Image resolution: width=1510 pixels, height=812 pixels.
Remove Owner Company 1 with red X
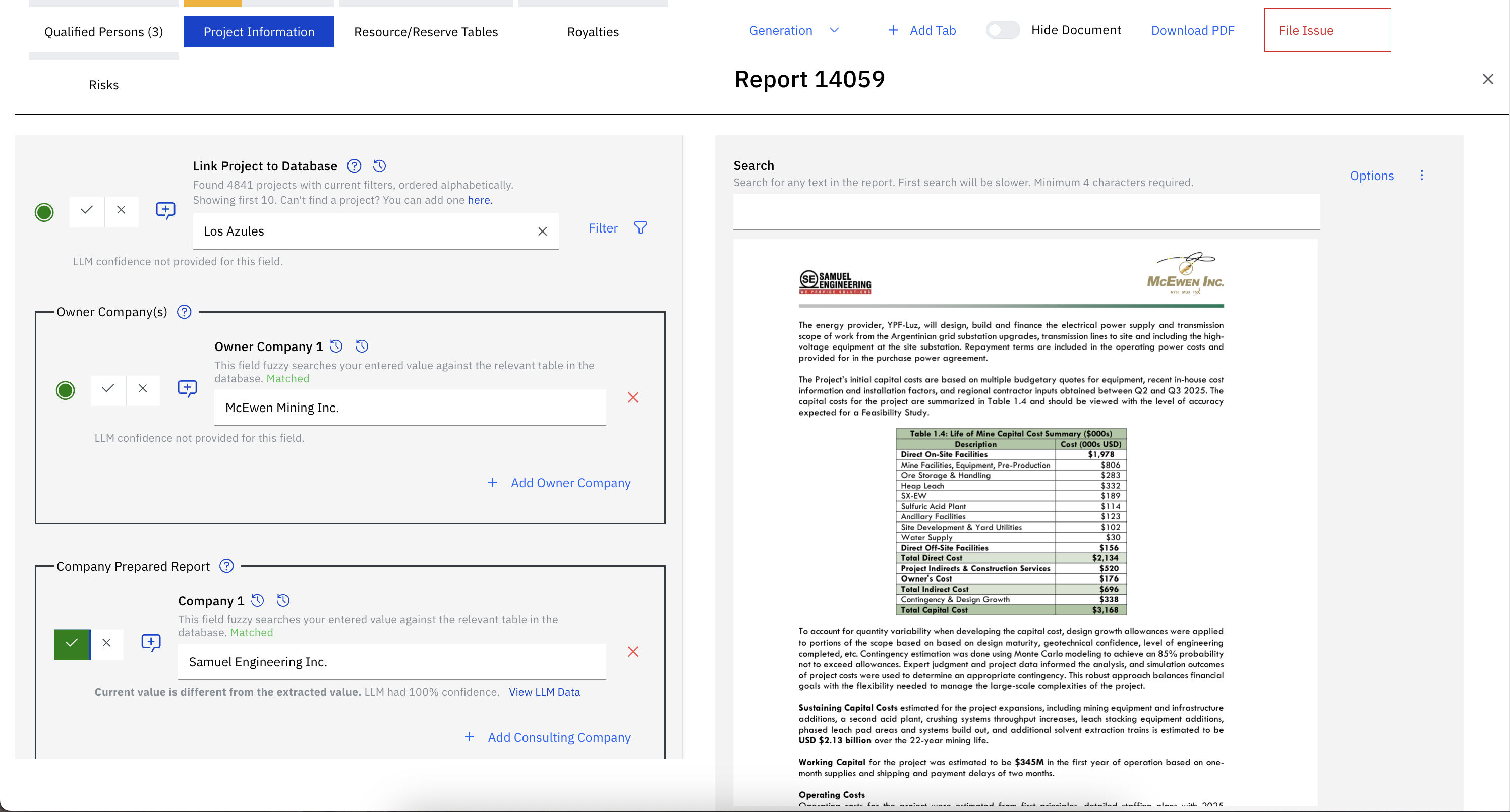[633, 397]
